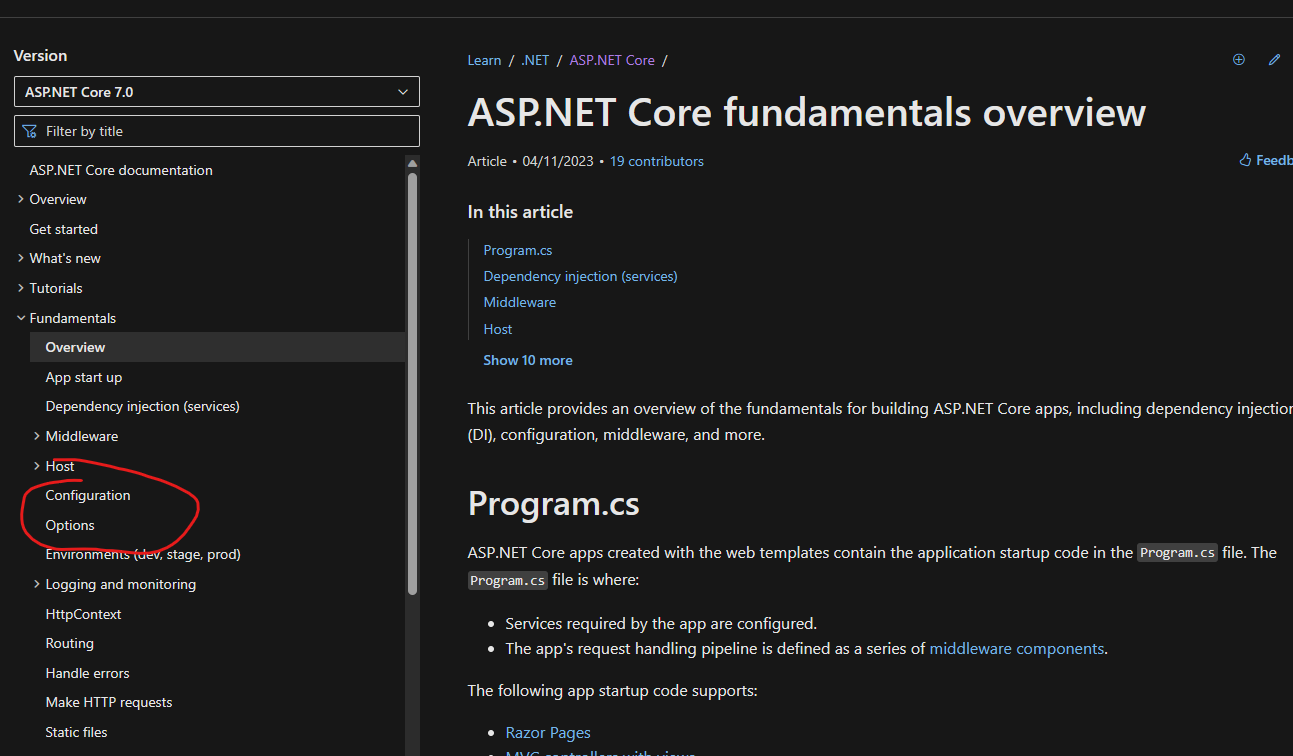Open Make HTTP requests in sidebar
Viewport: 1293px width, 756px height.
[109, 702]
